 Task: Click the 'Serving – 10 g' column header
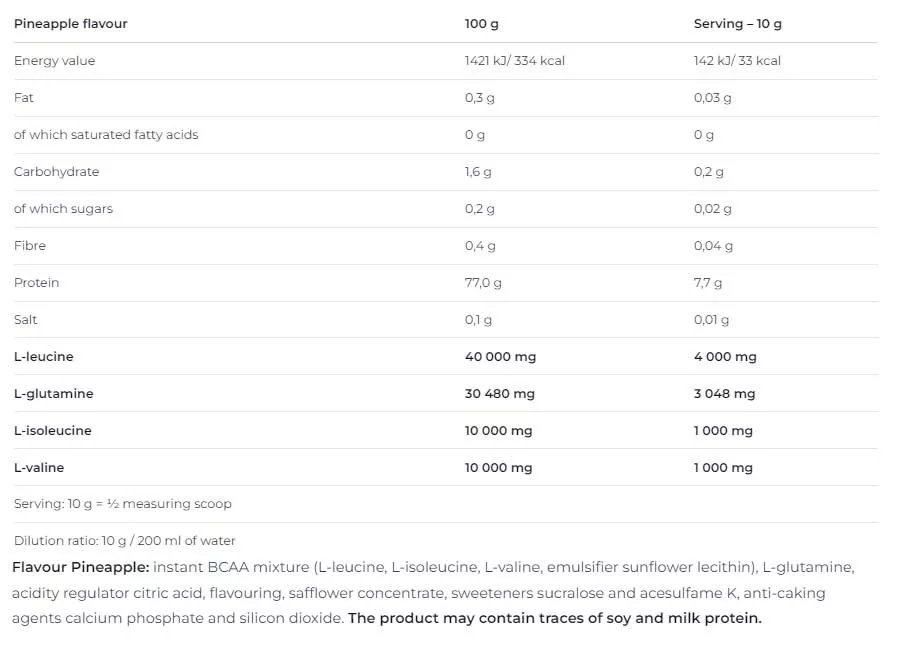click(x=737, y=24)
